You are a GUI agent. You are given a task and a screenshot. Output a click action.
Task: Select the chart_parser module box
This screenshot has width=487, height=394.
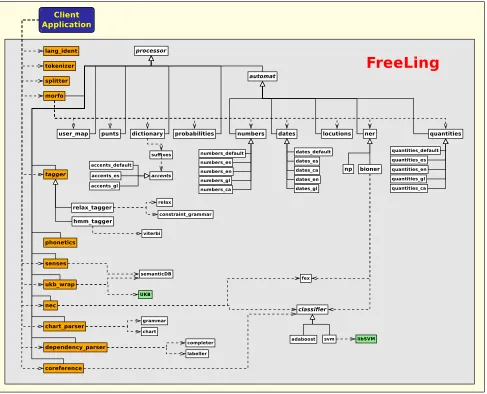click(65, 326)
